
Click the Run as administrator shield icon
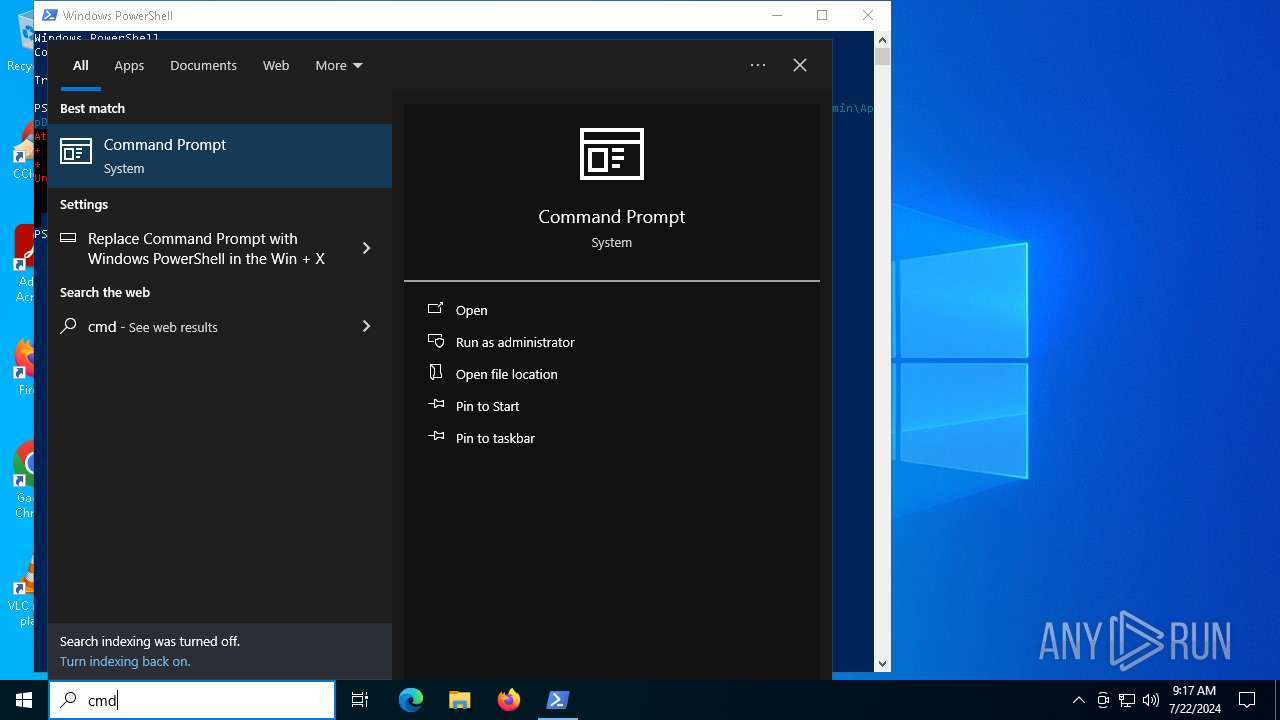[x=436, y=341]
